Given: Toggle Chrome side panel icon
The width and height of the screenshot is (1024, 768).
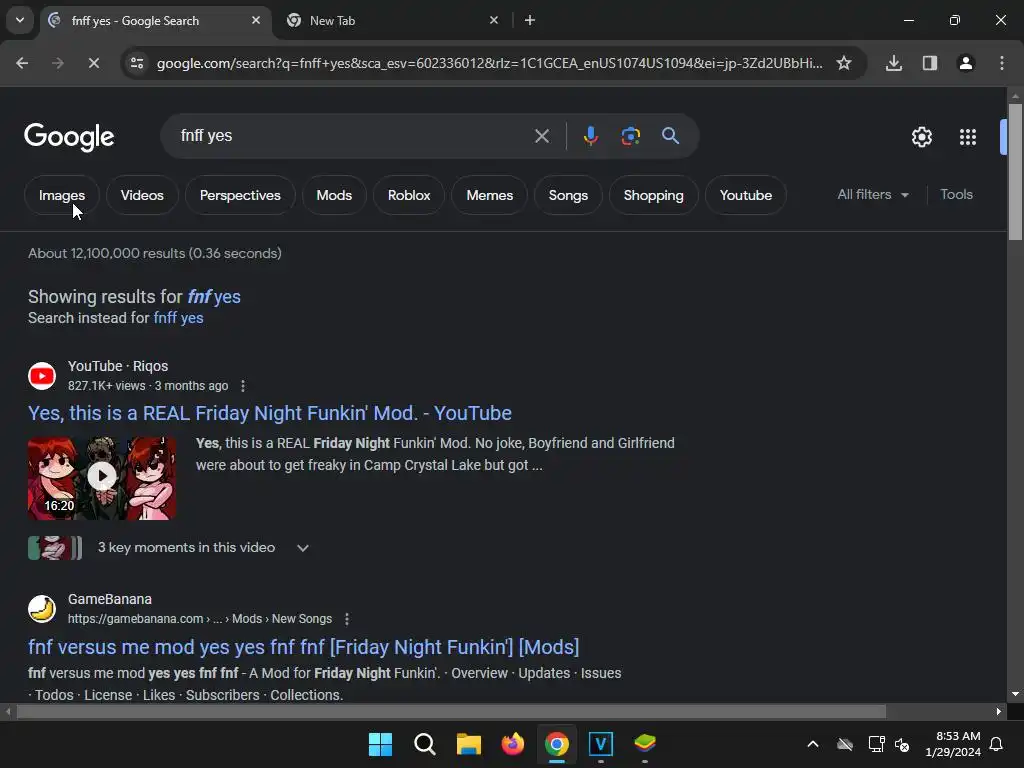Looking at the screenshot, I should (929, 63).
